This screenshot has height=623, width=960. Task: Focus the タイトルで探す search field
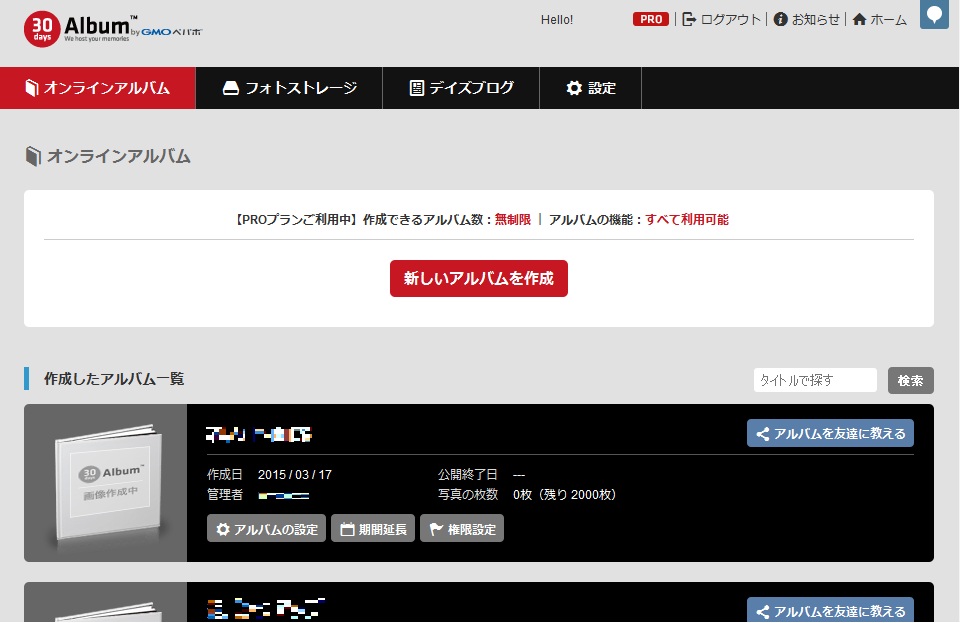tap(814, 380)
